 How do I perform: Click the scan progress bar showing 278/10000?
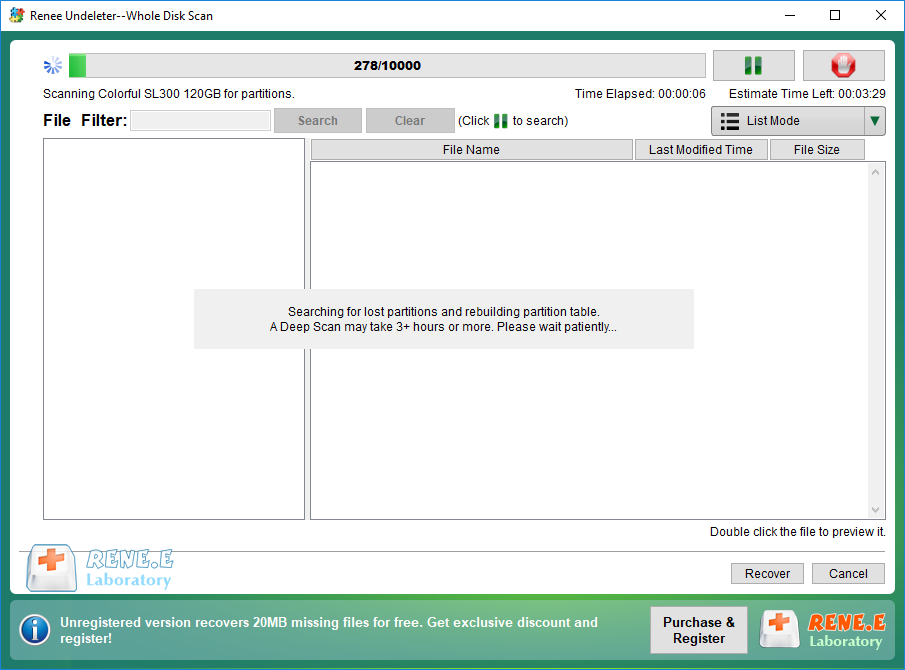click(387, 65)
